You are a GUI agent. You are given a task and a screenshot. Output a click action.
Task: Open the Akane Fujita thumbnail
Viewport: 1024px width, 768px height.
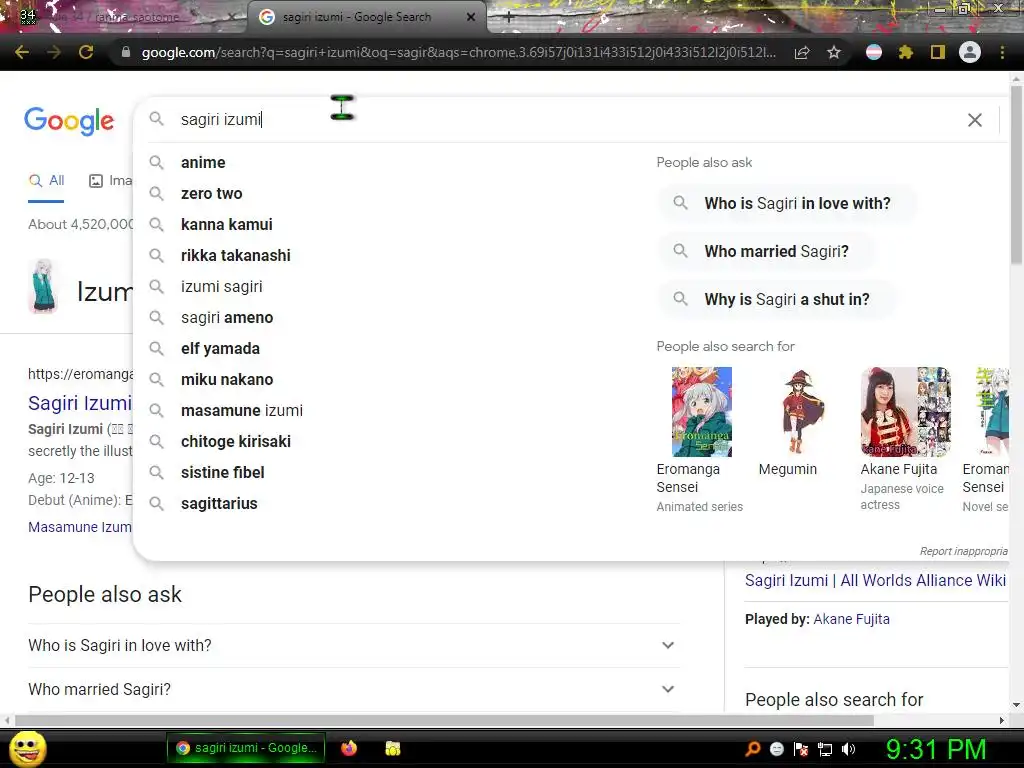[905, 411]
